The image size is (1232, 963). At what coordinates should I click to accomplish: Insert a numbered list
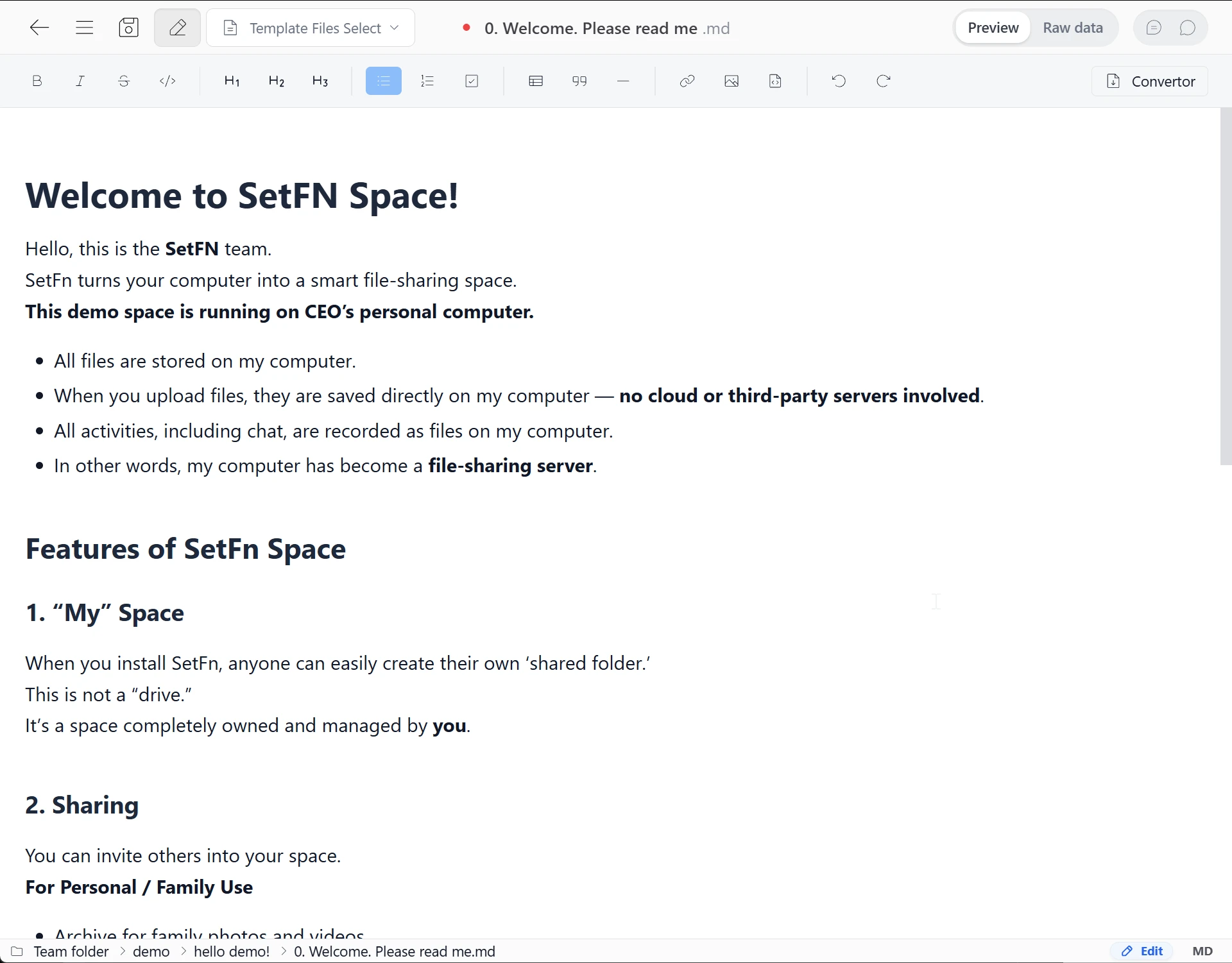coord(427,81)
